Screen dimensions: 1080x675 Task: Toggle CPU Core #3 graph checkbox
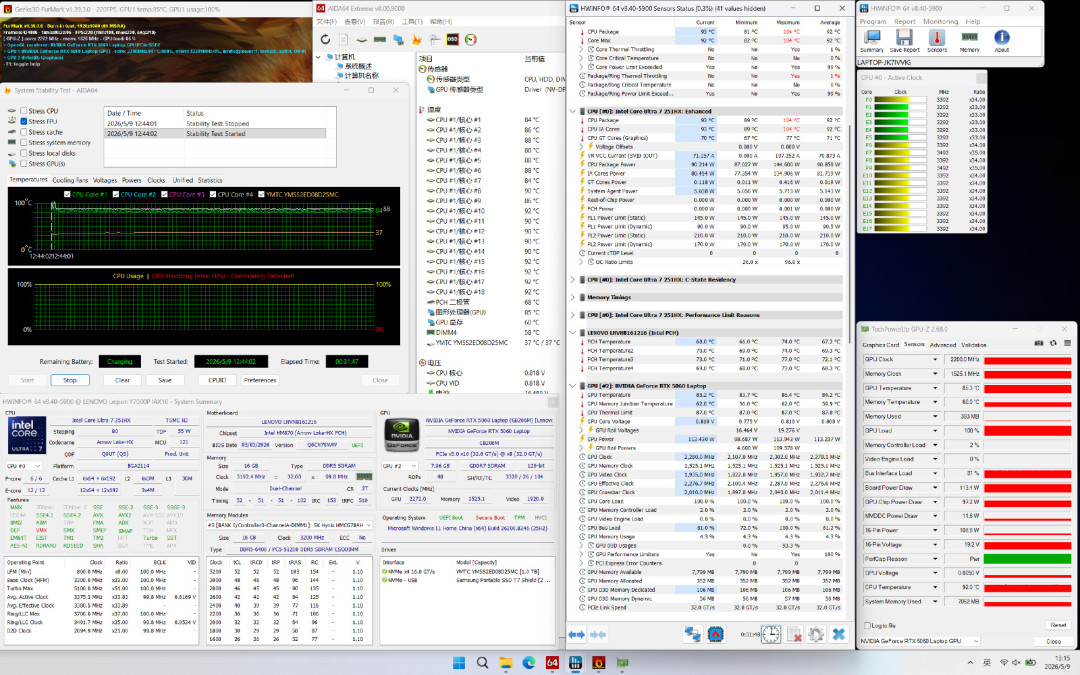point(164,194)
